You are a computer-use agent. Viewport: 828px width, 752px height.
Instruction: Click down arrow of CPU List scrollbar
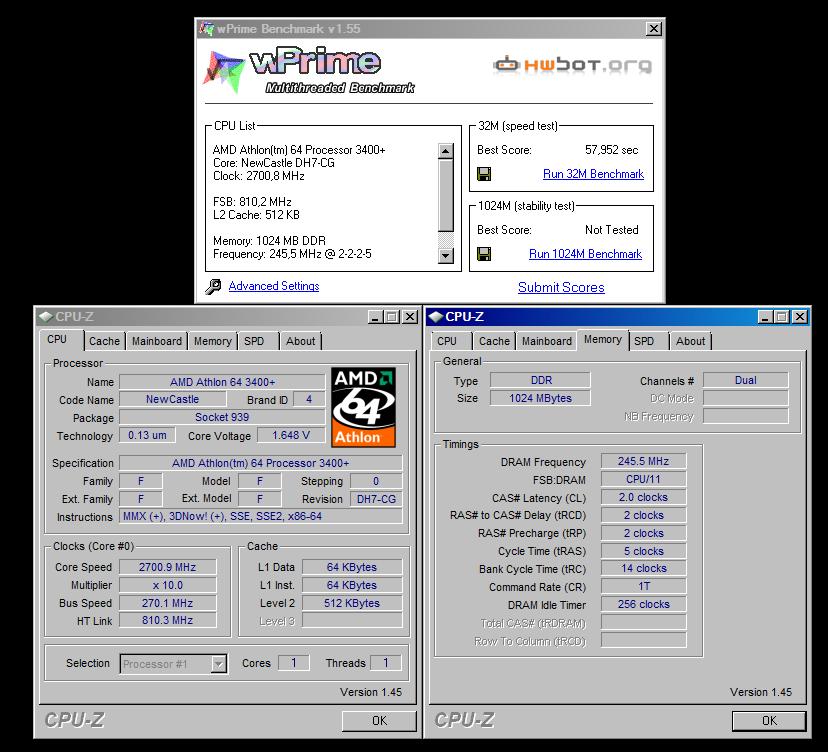(x=446, y=256)
